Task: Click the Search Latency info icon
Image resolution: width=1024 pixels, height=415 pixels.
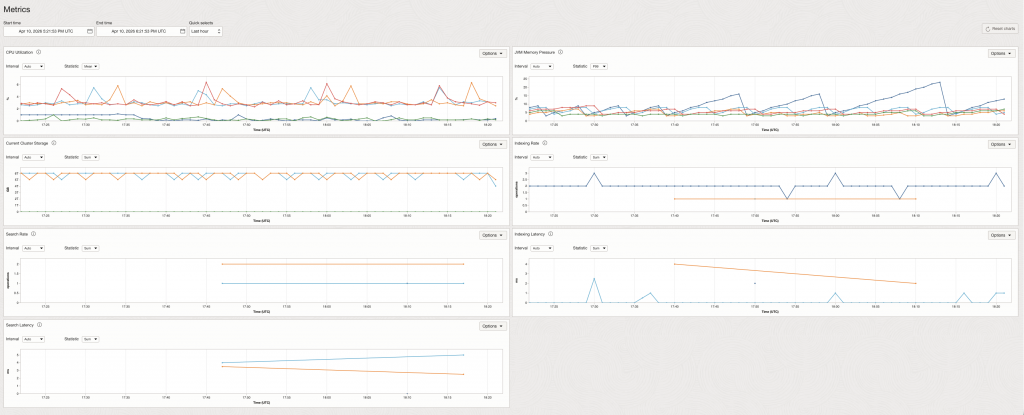Action: click(39, 324)
